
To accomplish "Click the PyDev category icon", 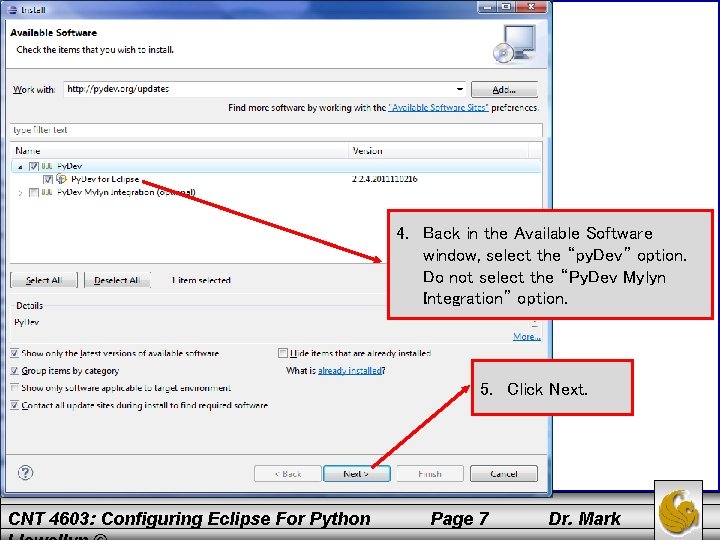I will click(47, 166).
